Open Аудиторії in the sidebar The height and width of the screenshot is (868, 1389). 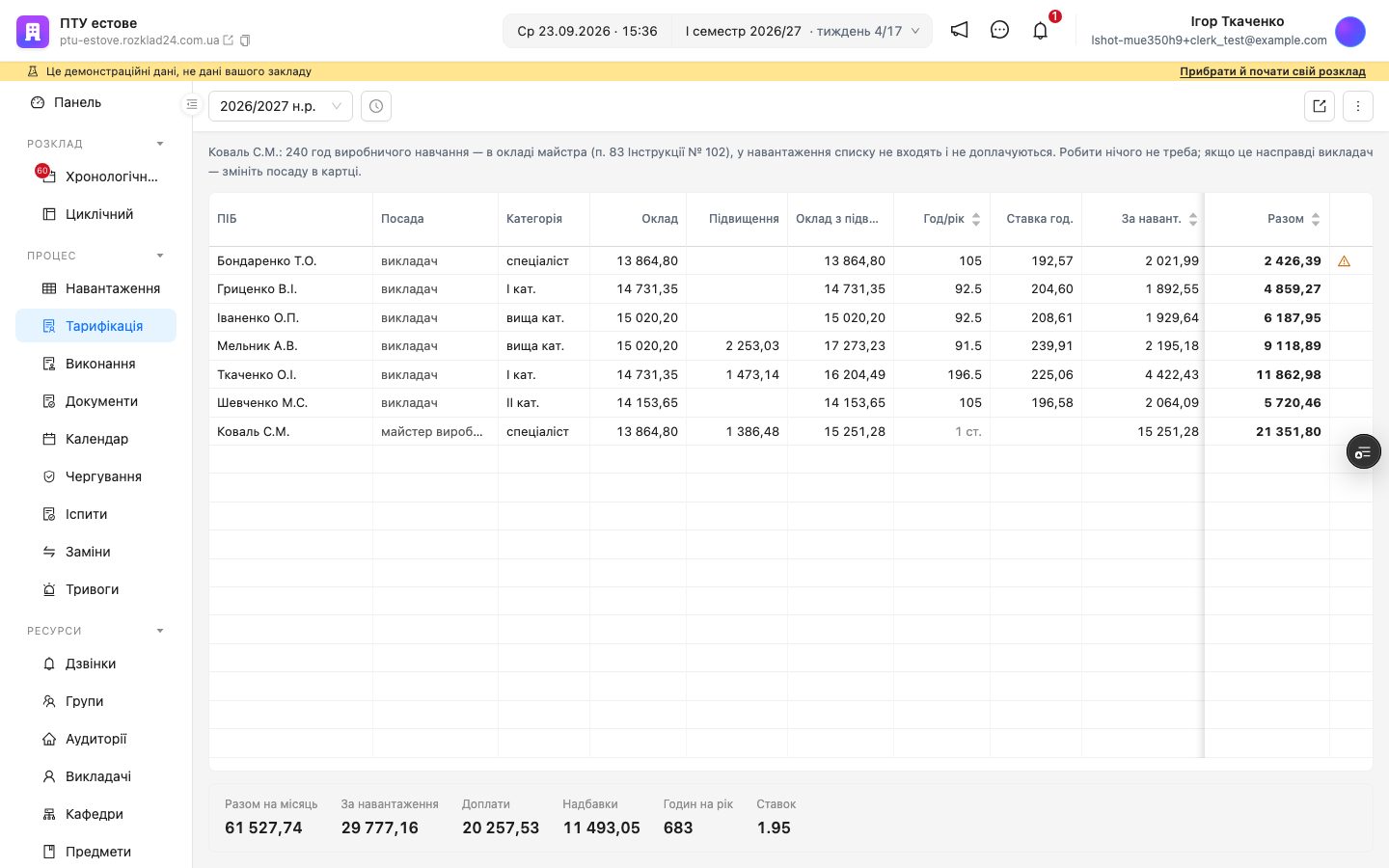pyautogui.click(x=96, y=739)
